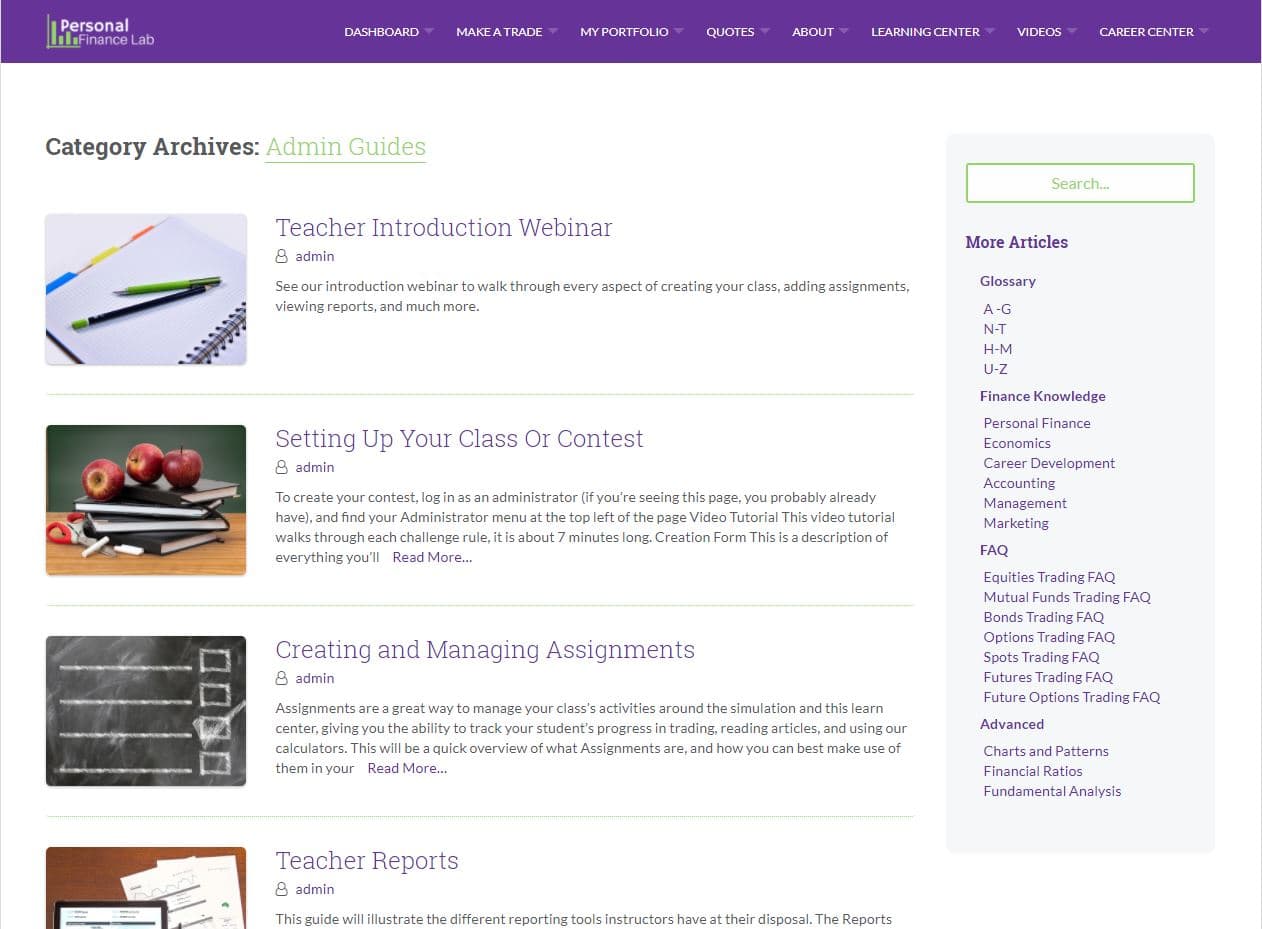Screen dimensions: 1262x929
Task: Open the Creating and Managing Assignments title
Action: click(x=485, y=650)
